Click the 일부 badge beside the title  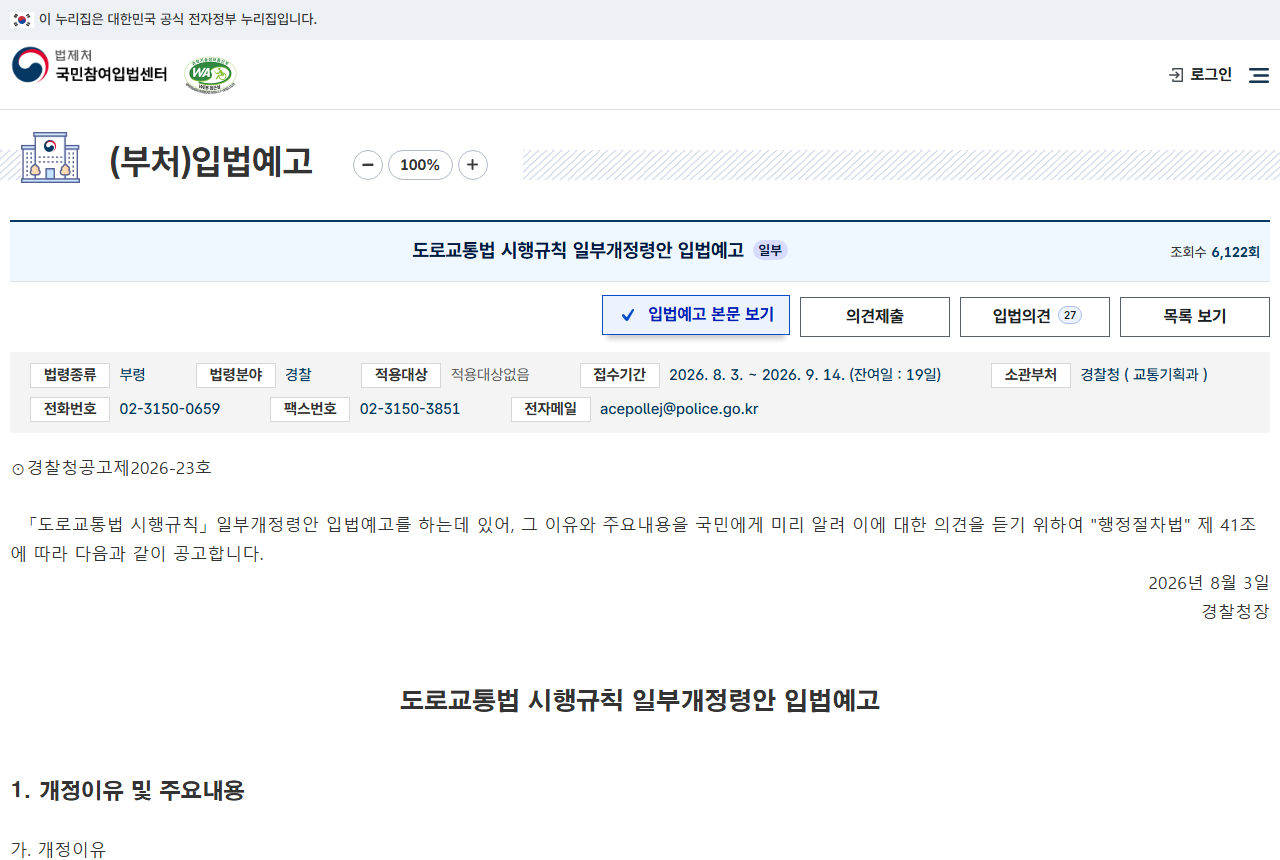[770, 250]
